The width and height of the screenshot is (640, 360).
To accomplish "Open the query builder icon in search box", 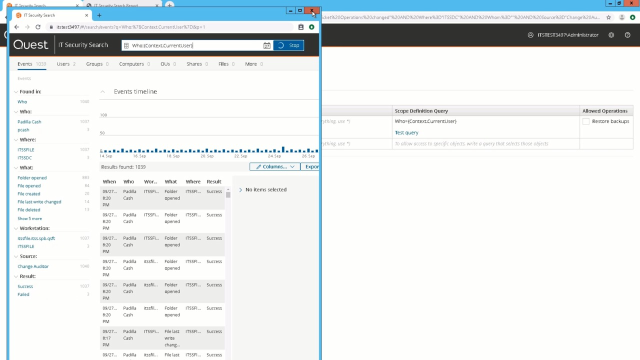I will (126, 45).
